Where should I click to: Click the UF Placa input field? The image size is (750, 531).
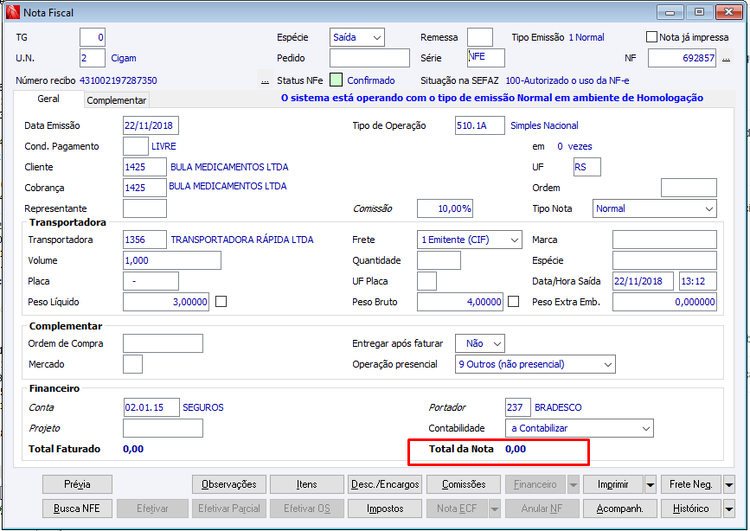(x=427, y=281)
